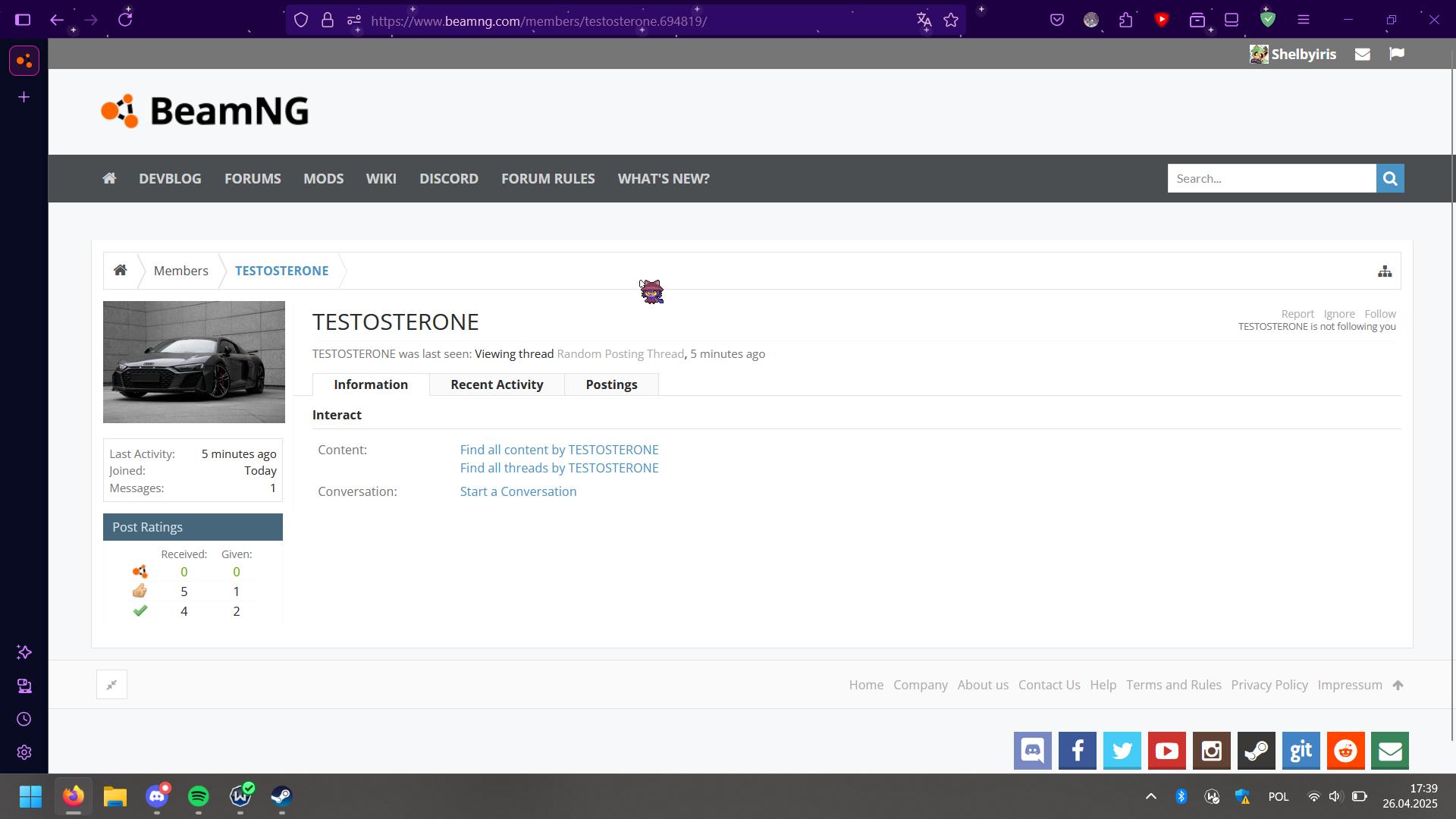Screen dimensions: 1456x819
Task: Open the browser hamburger menu
Action: tap(1304, 20)
